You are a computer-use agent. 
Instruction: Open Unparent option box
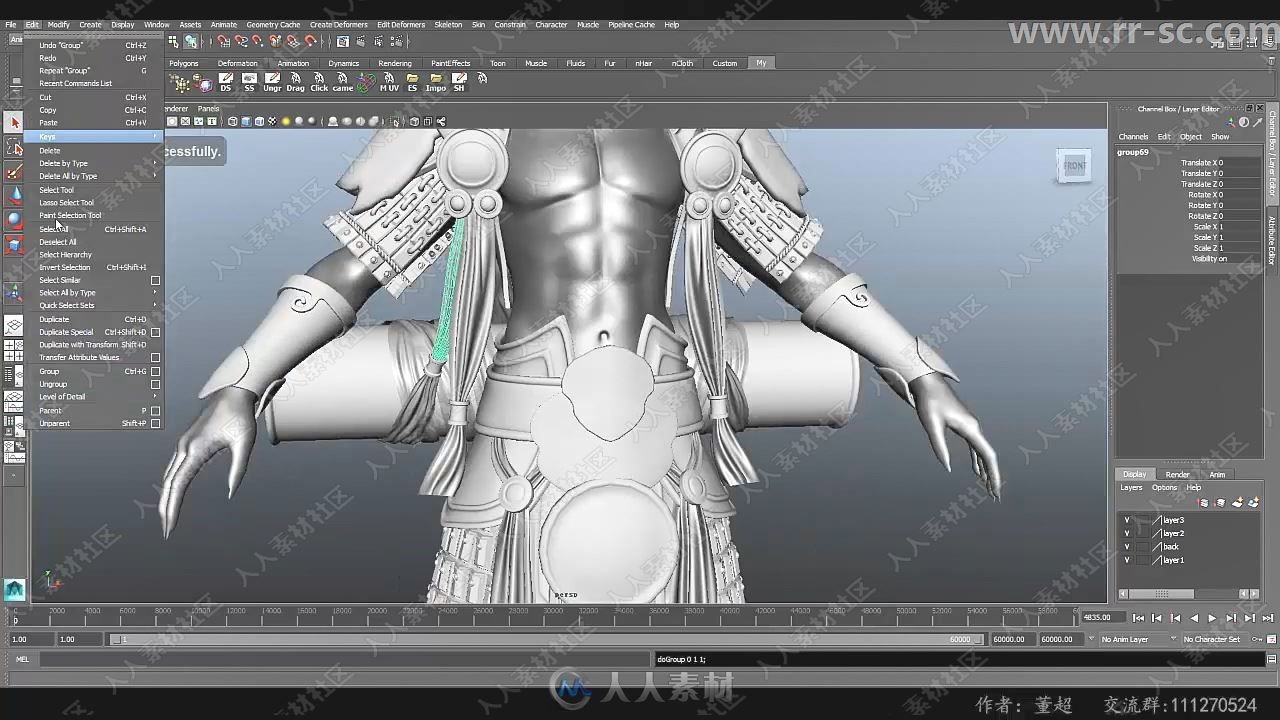click(155, 423)
